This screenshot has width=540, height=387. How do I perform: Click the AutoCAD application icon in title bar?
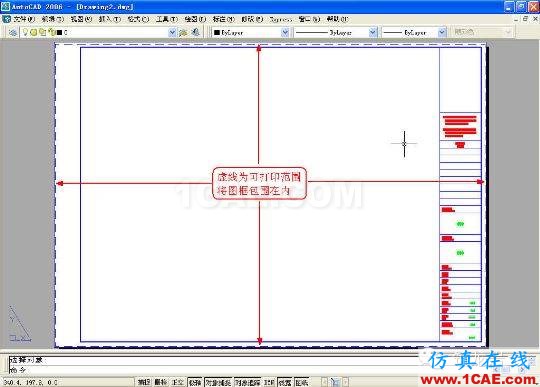(6, 6)
